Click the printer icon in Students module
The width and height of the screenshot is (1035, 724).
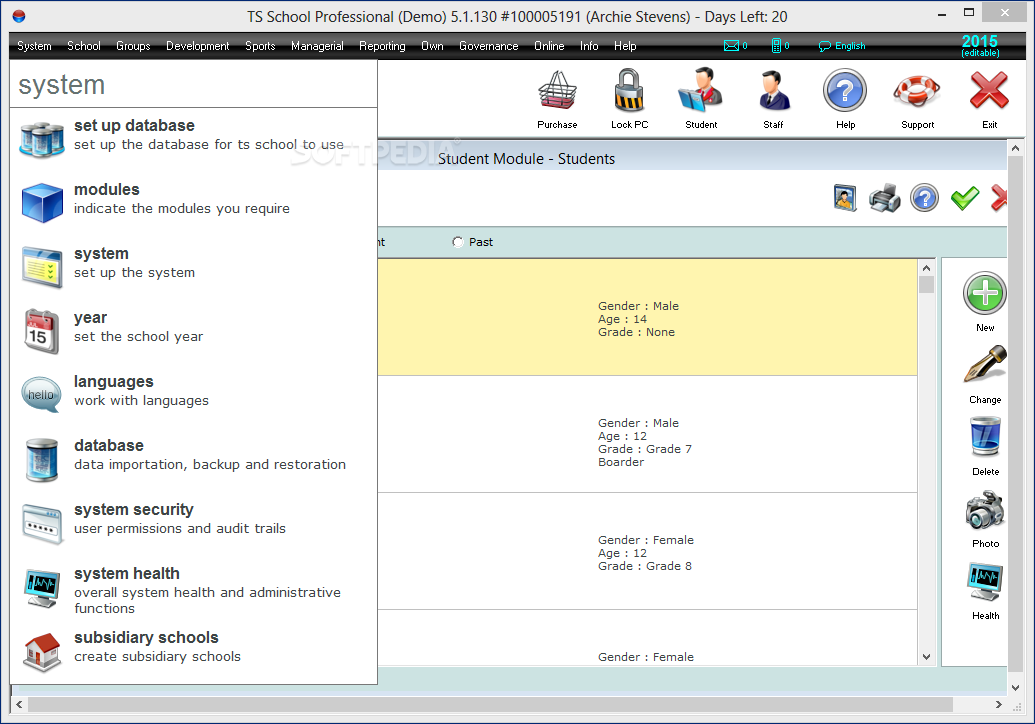[x=885, y=198]
